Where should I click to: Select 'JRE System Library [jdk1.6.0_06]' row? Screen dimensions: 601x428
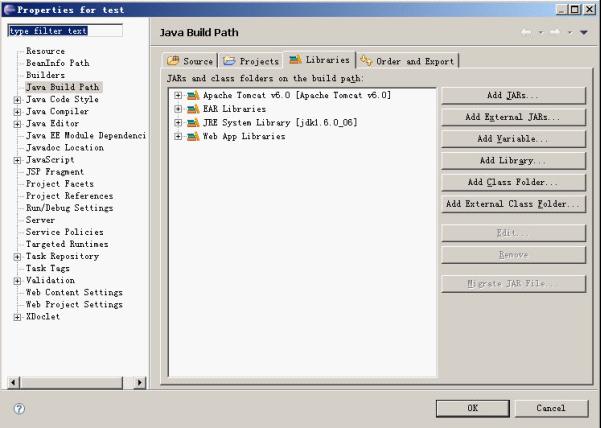(280, 123)
